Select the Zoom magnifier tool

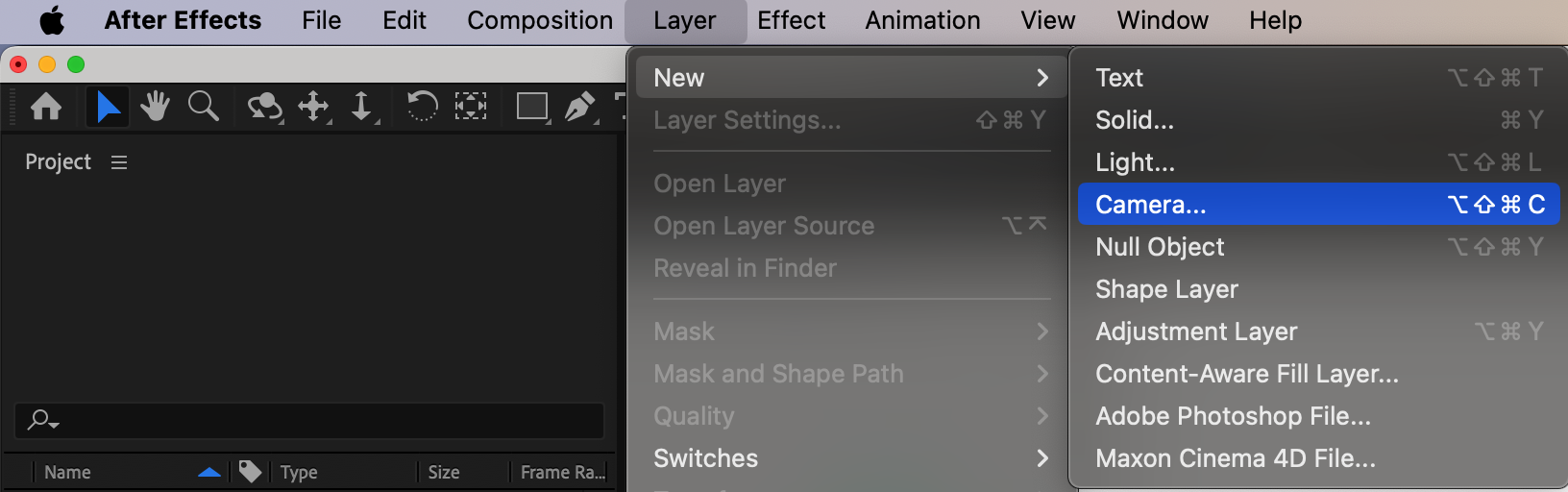click(x=203, y=106)
